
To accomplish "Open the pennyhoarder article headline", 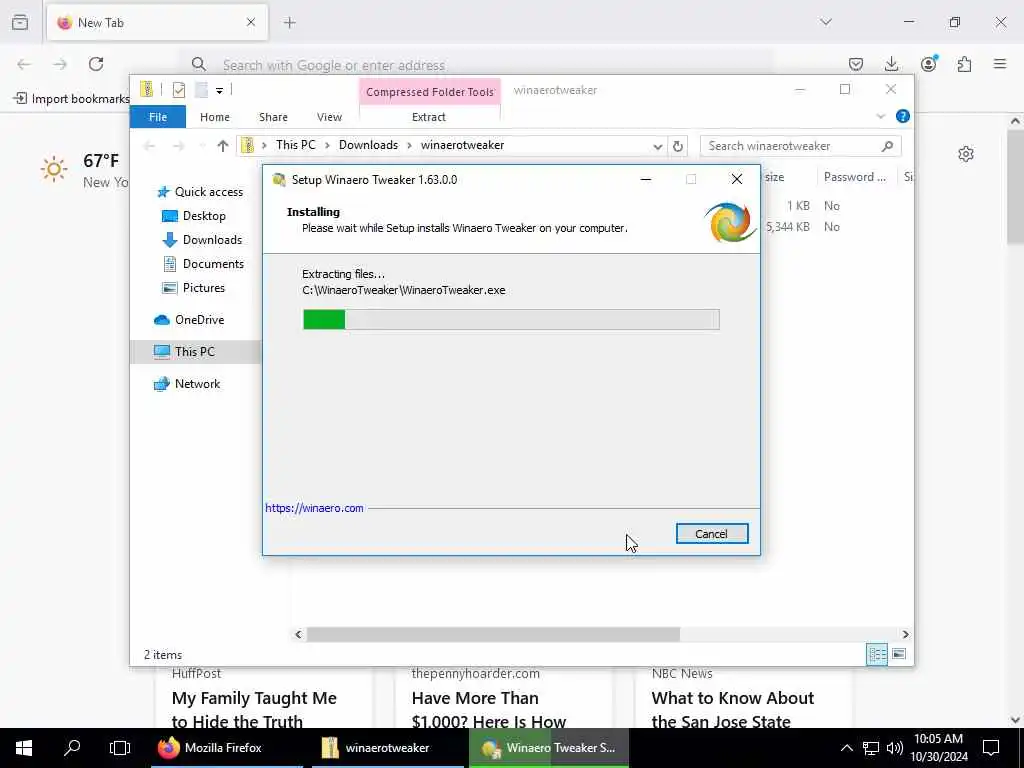I will [x=488, y=710].
